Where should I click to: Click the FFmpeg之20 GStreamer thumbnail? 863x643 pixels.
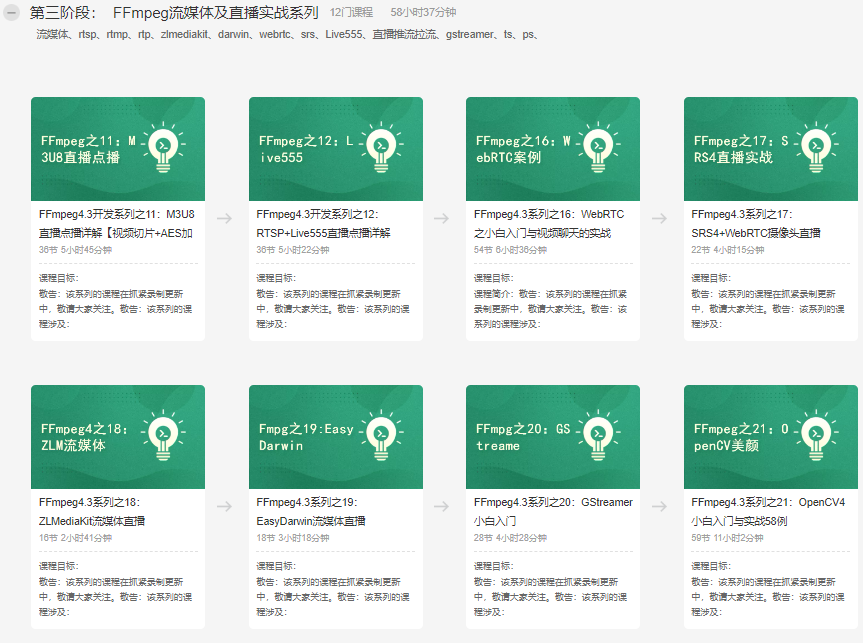click(x=553, y=436)
